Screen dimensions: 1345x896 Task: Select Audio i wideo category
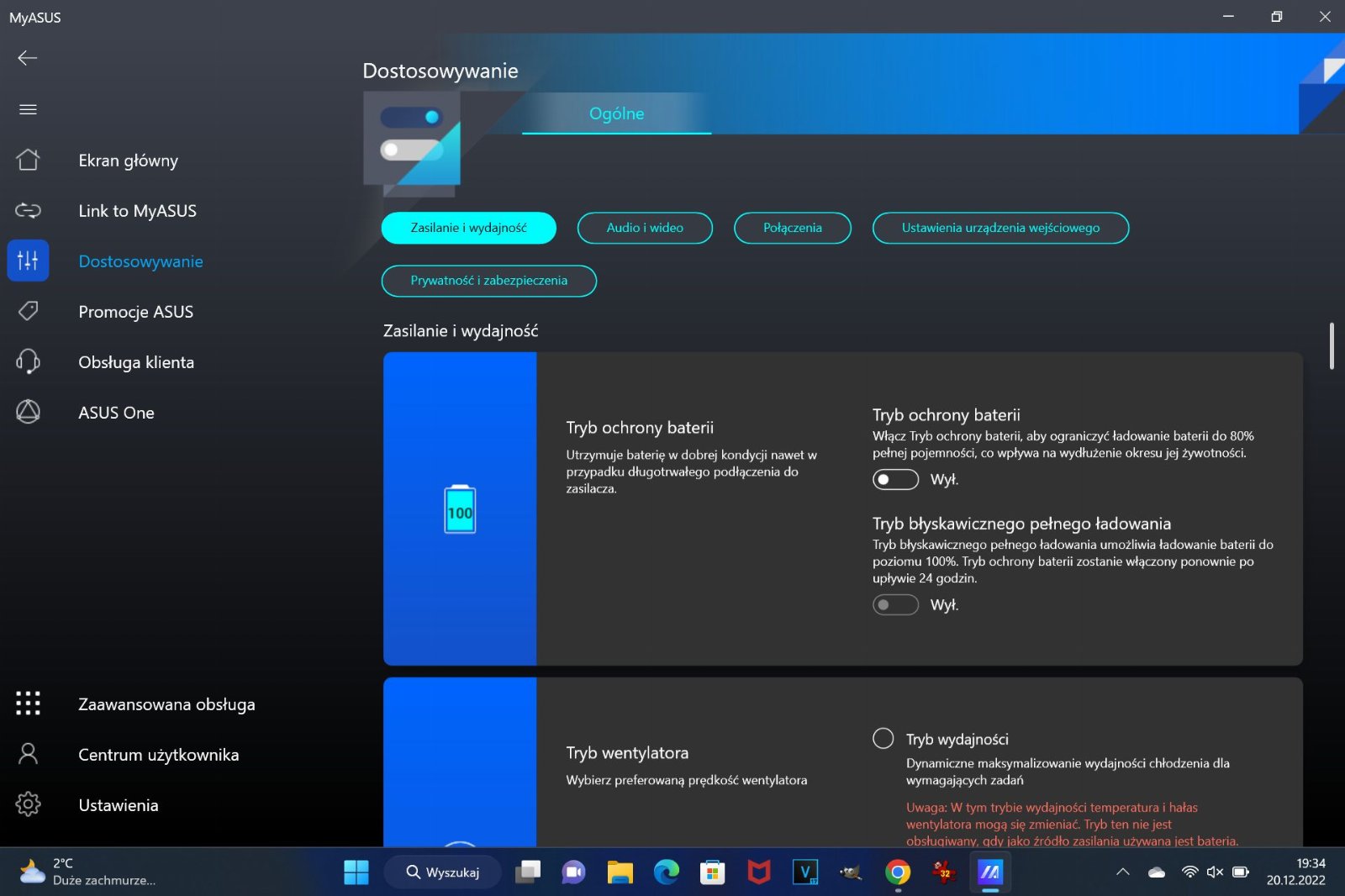645,228
